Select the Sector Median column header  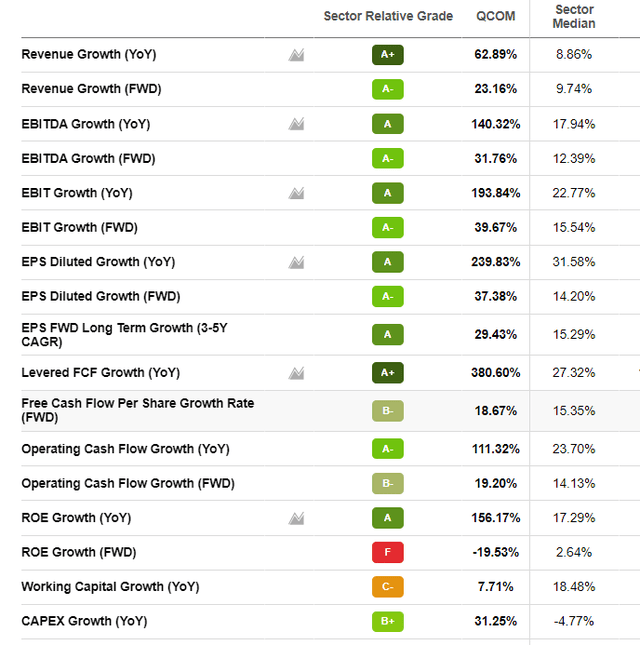tap(574, 16)
